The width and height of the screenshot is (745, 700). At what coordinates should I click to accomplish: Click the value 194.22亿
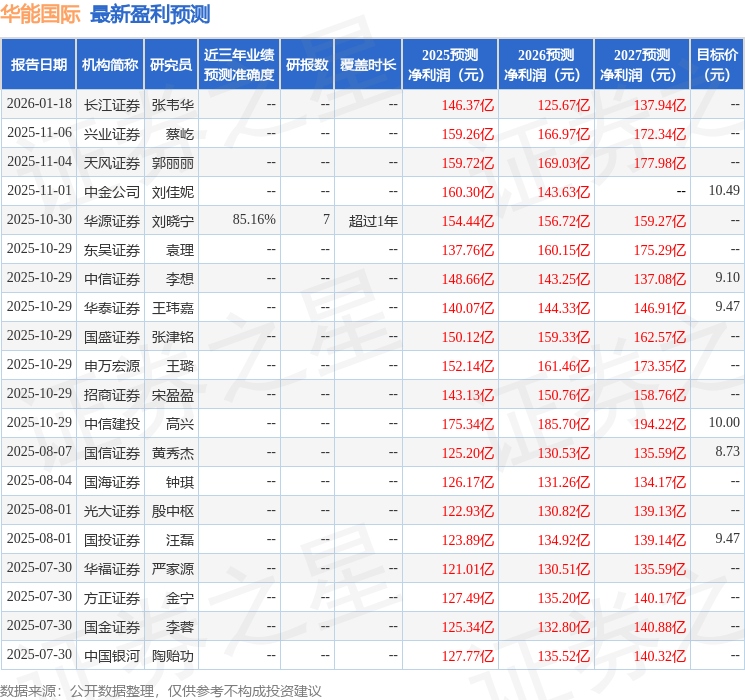point(660,424)
